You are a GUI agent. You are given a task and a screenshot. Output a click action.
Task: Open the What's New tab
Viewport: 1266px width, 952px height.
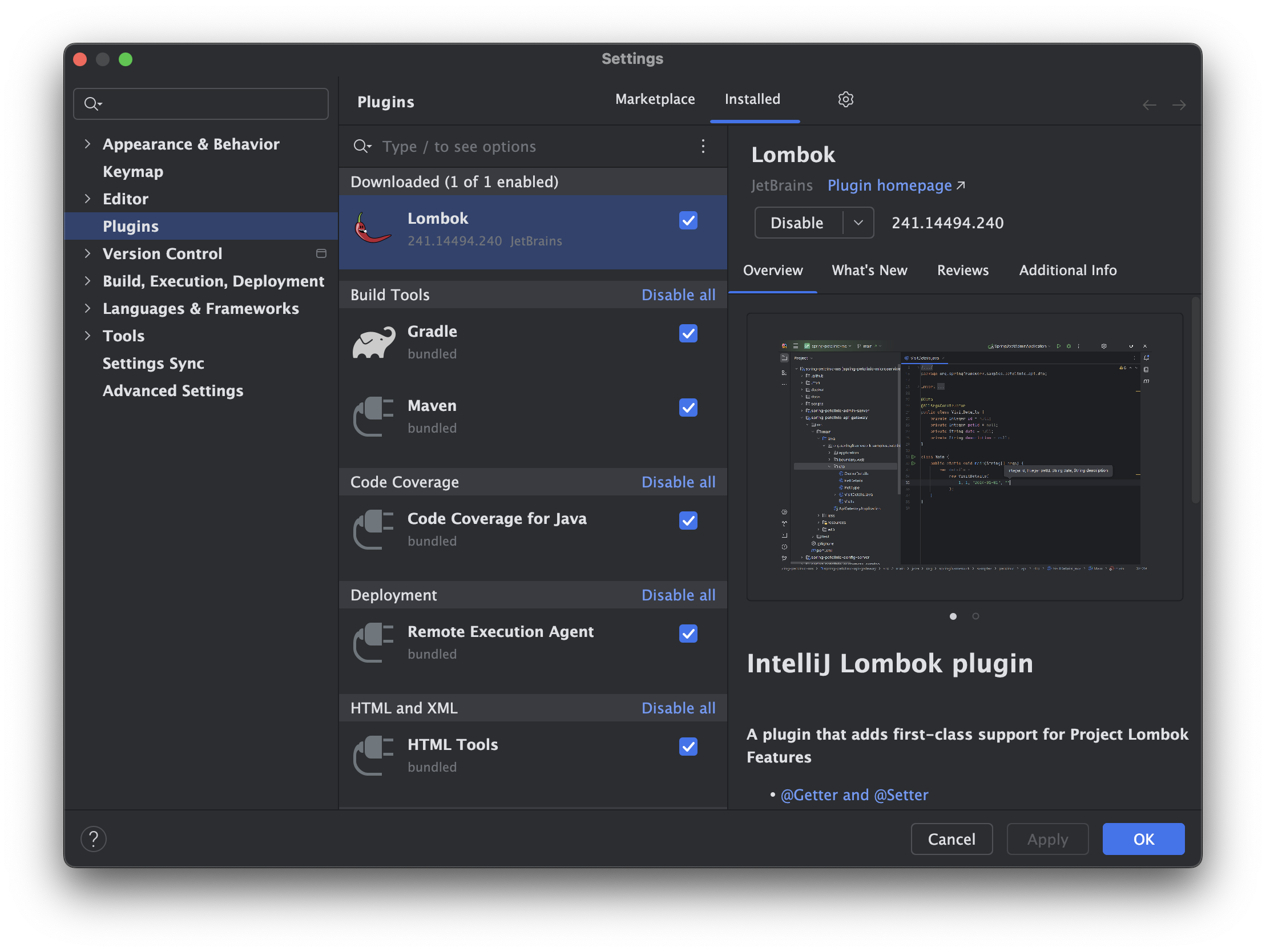[x=869, y=270]
